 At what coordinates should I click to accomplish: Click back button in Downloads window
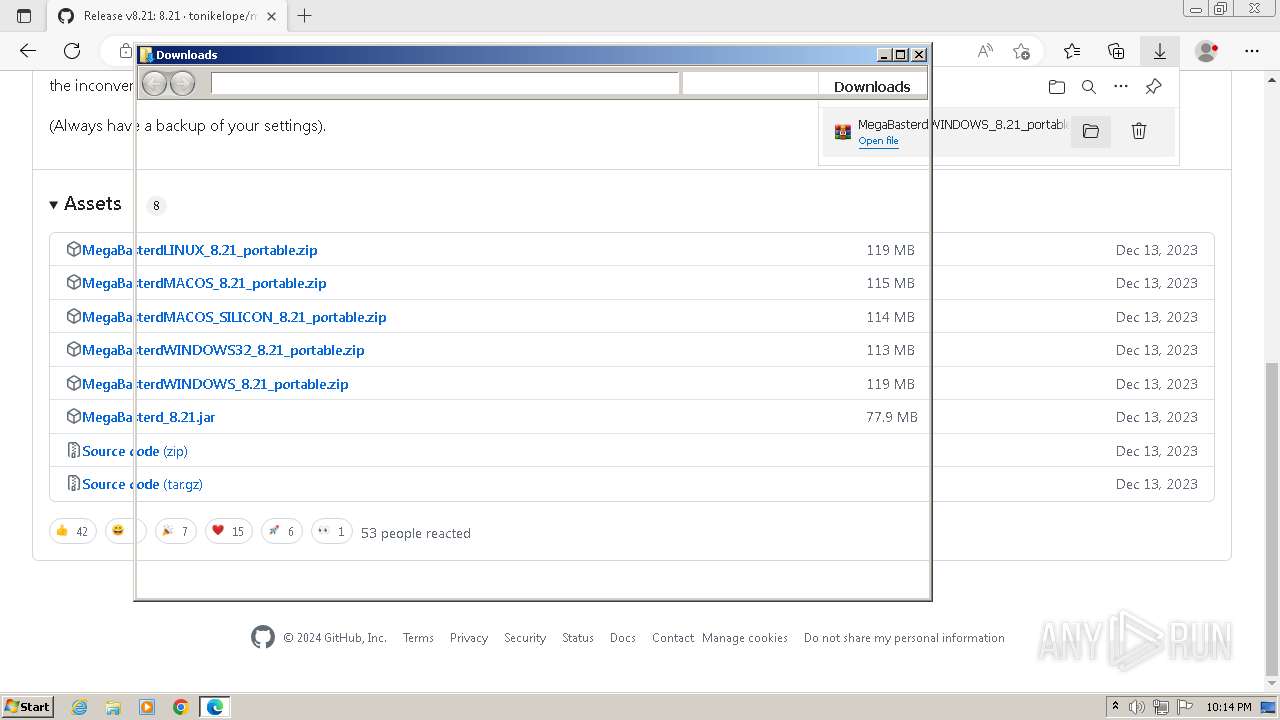tap(154, 83)
